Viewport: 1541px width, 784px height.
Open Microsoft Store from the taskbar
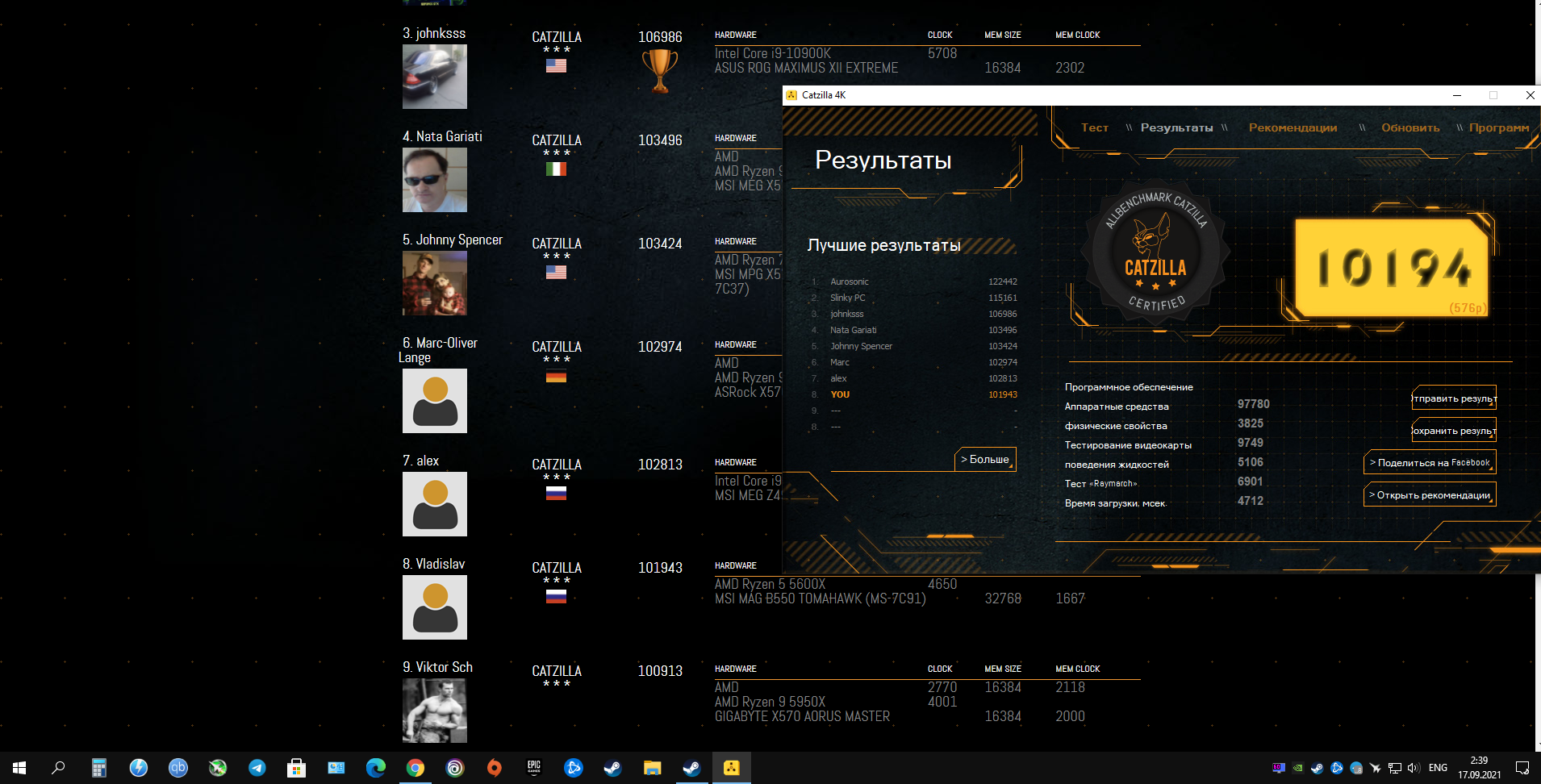(296, 768)
